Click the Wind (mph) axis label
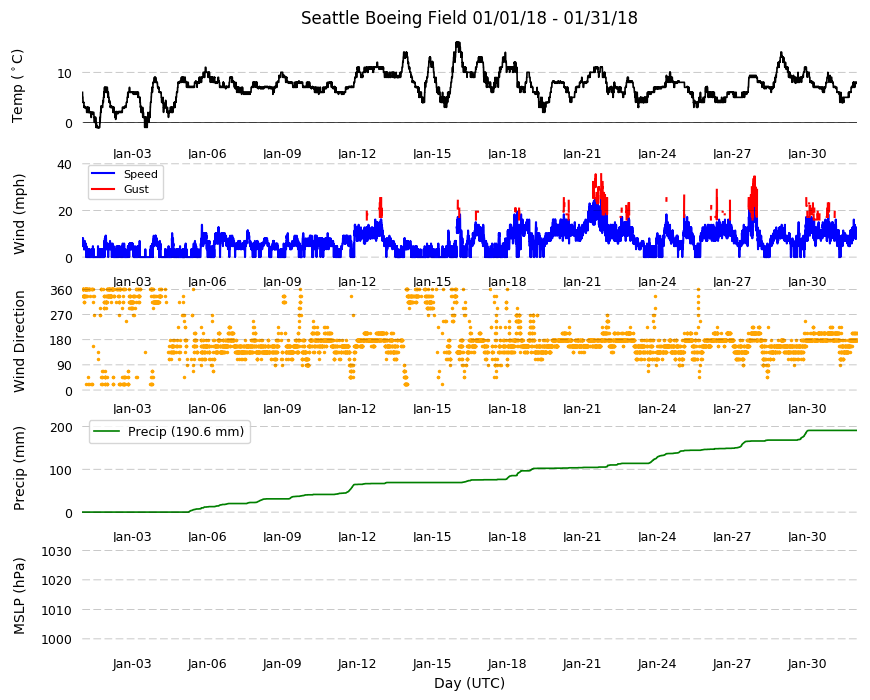Screen dimensions: 870x700 pos(19,214)
